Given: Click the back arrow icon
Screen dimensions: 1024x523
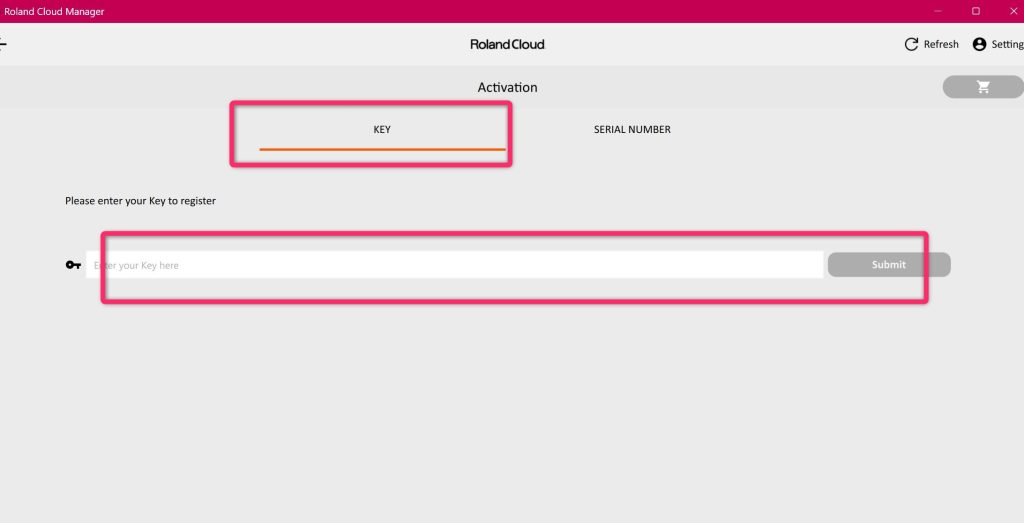Looking at the screenshot, I should [x=3, y=44].
